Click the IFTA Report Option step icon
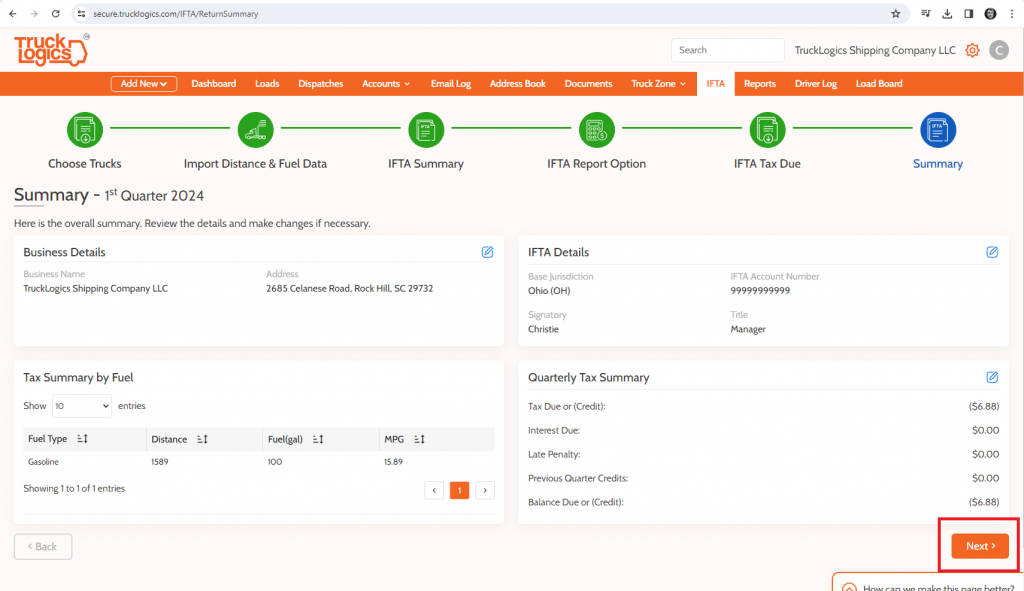The image size is (1024, 591). [x=596, y=130]
